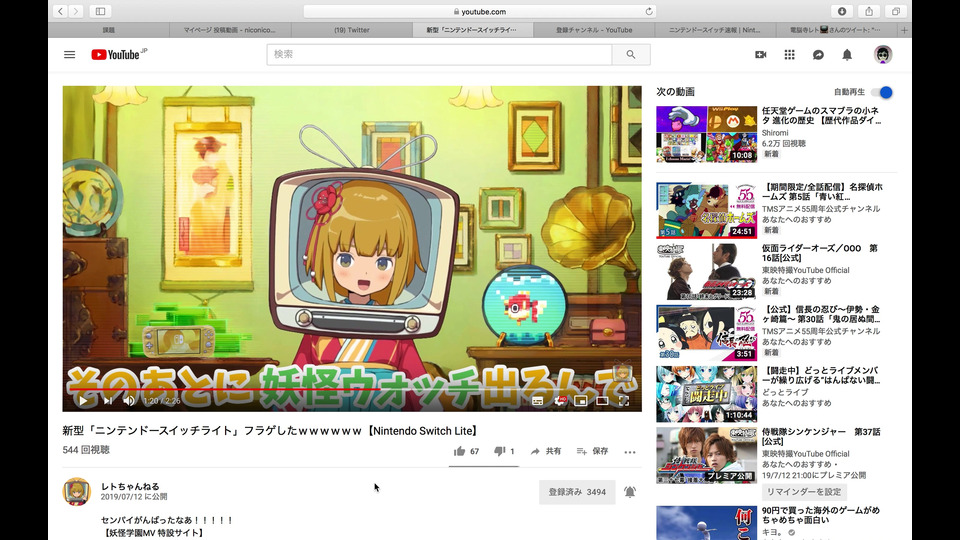Open the レトちゃんねる channel link
The width and height of the screenshot is (960, 540).
(x=130, y=486)
